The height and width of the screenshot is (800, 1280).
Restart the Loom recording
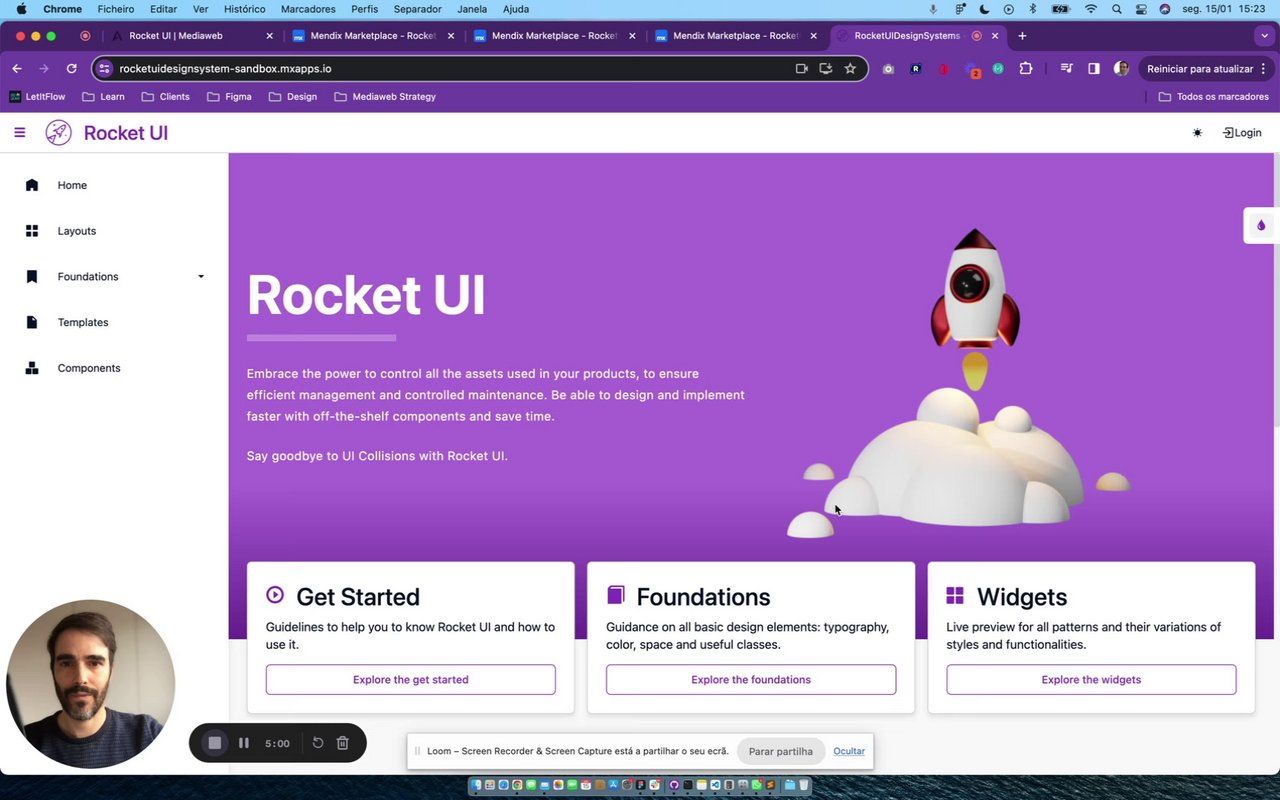click(318, 743)
